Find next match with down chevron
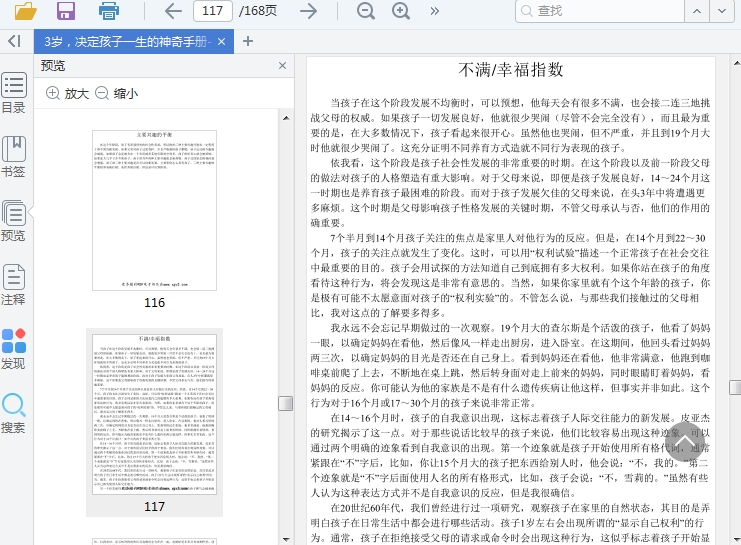The width and height of the screenshot is (741, 545). click(x=722, y=11)
